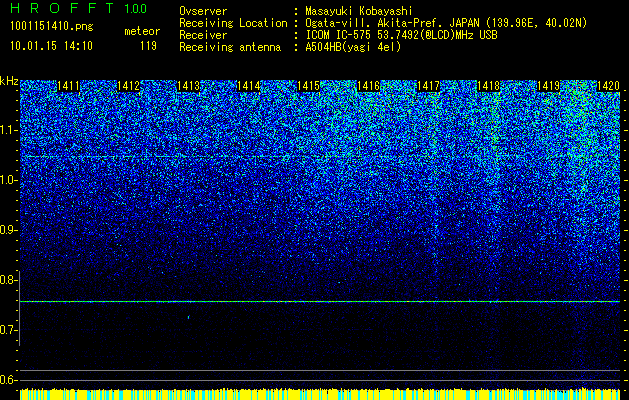Click the 1413 time marker
This screenshot has height=400, width=629.
pyautogui.click(x=189, y=86)
